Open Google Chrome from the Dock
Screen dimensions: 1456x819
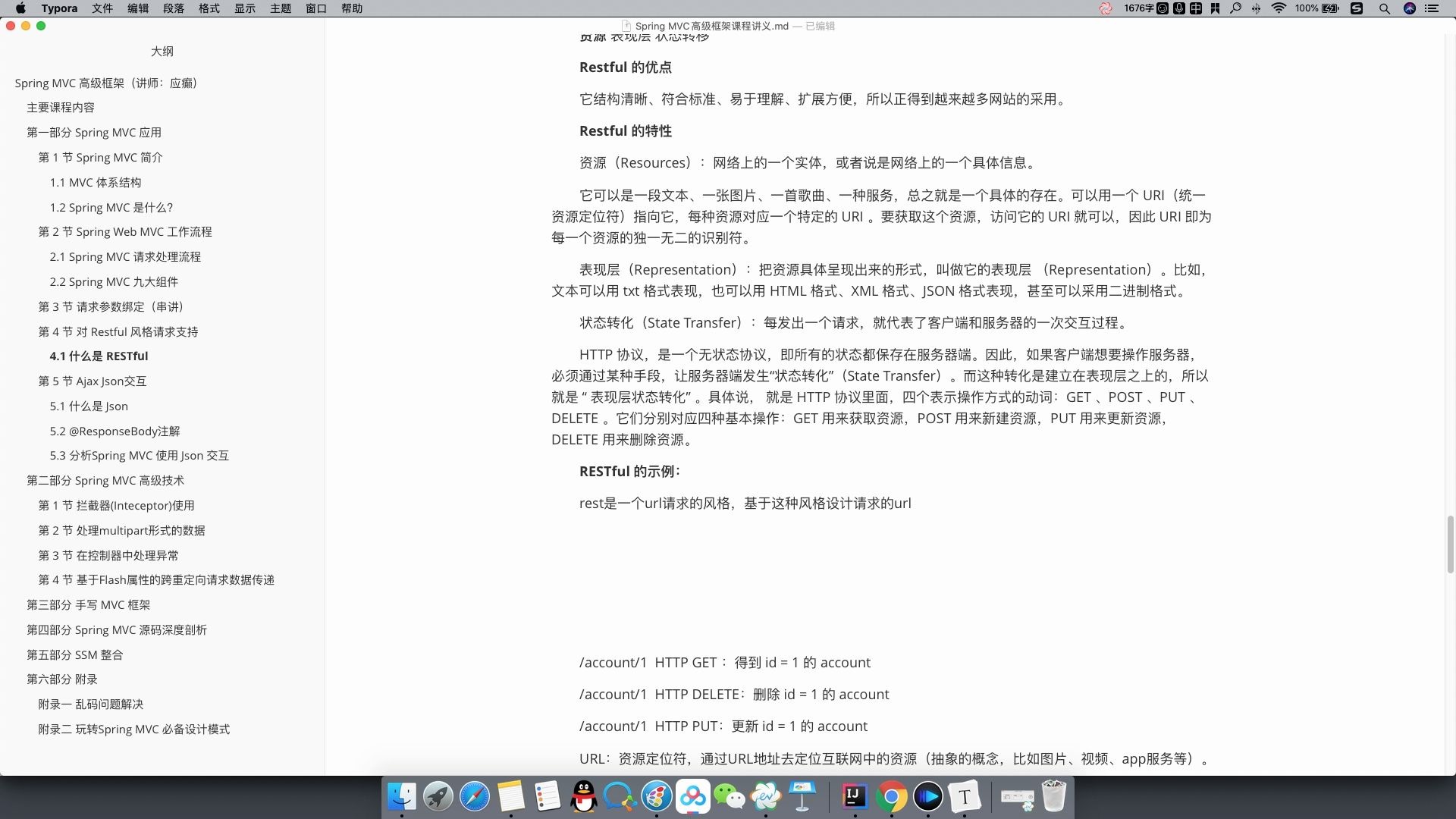[x=891, y=797]
